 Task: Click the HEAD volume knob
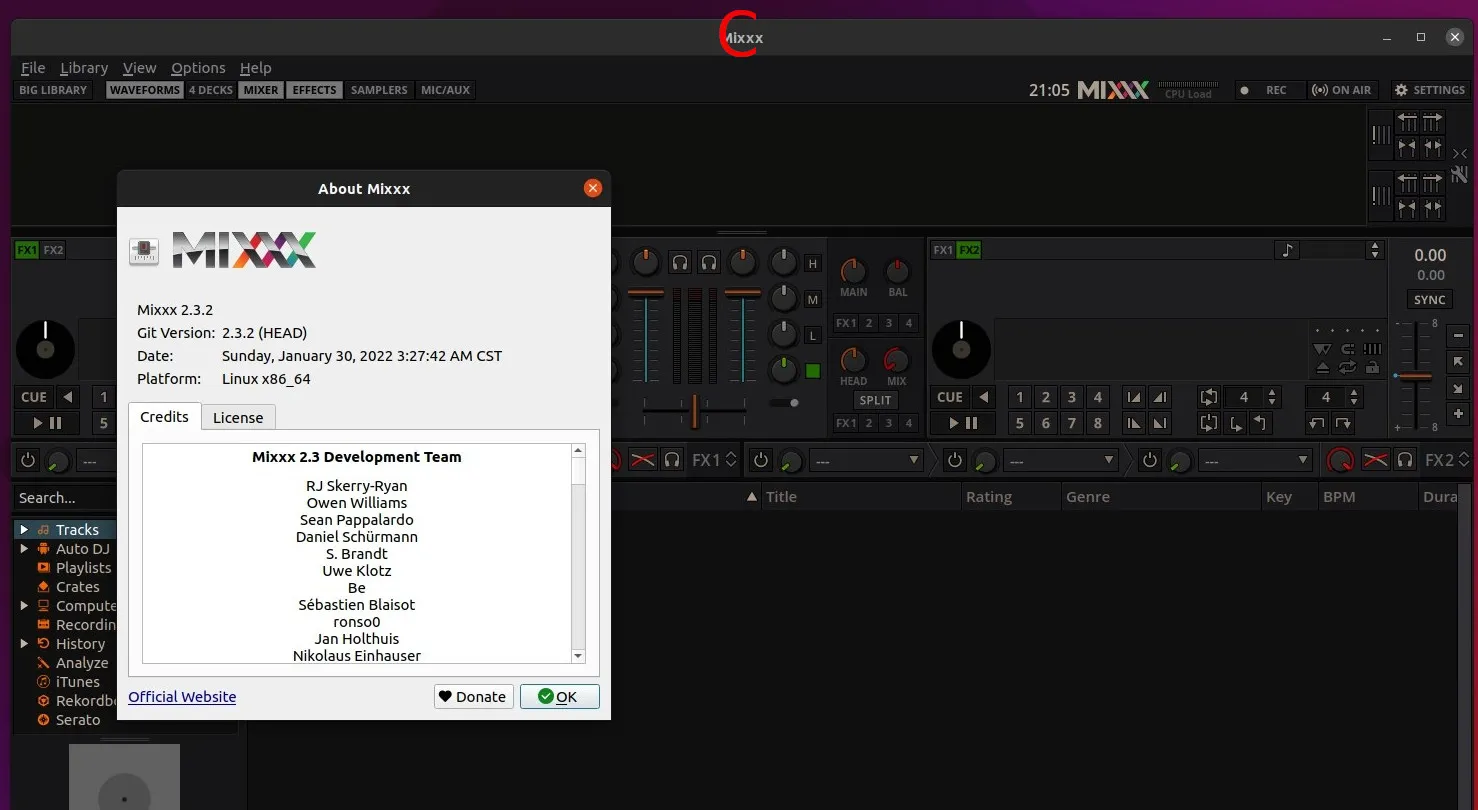pyautogui.click(x=853, y=359)
